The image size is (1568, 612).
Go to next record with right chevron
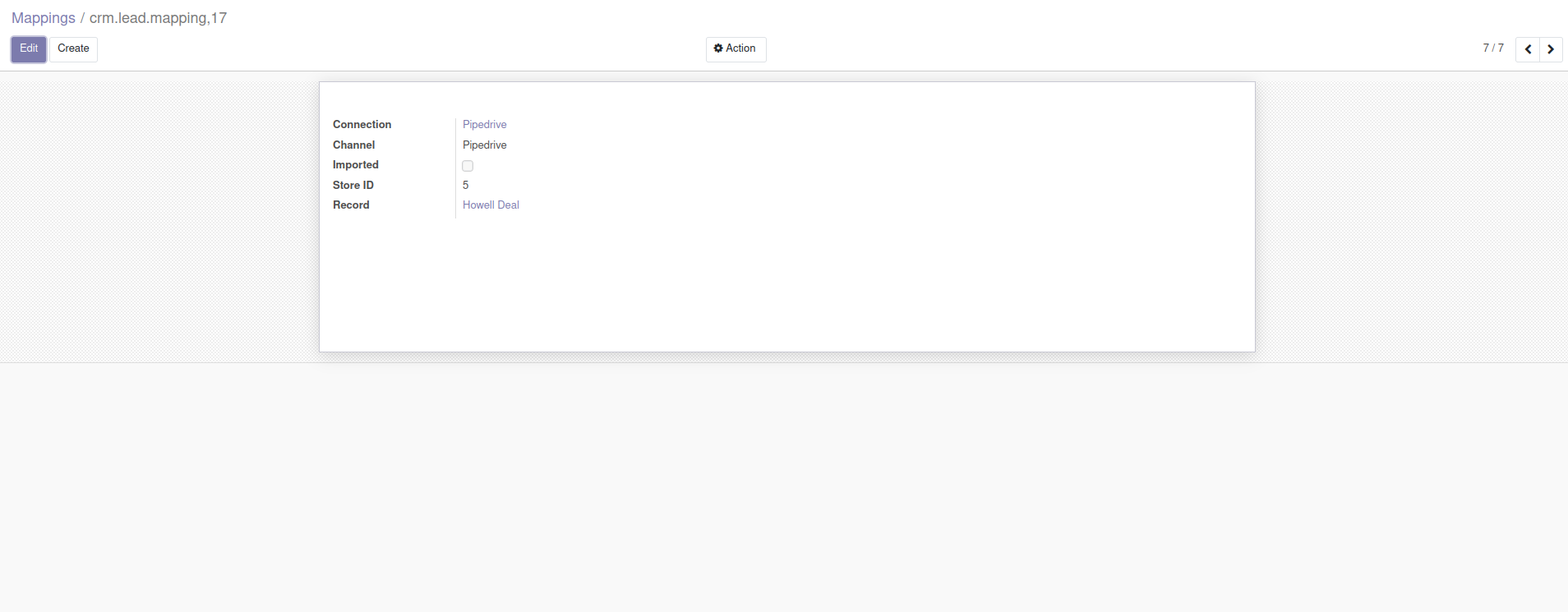pos(1551,49)
